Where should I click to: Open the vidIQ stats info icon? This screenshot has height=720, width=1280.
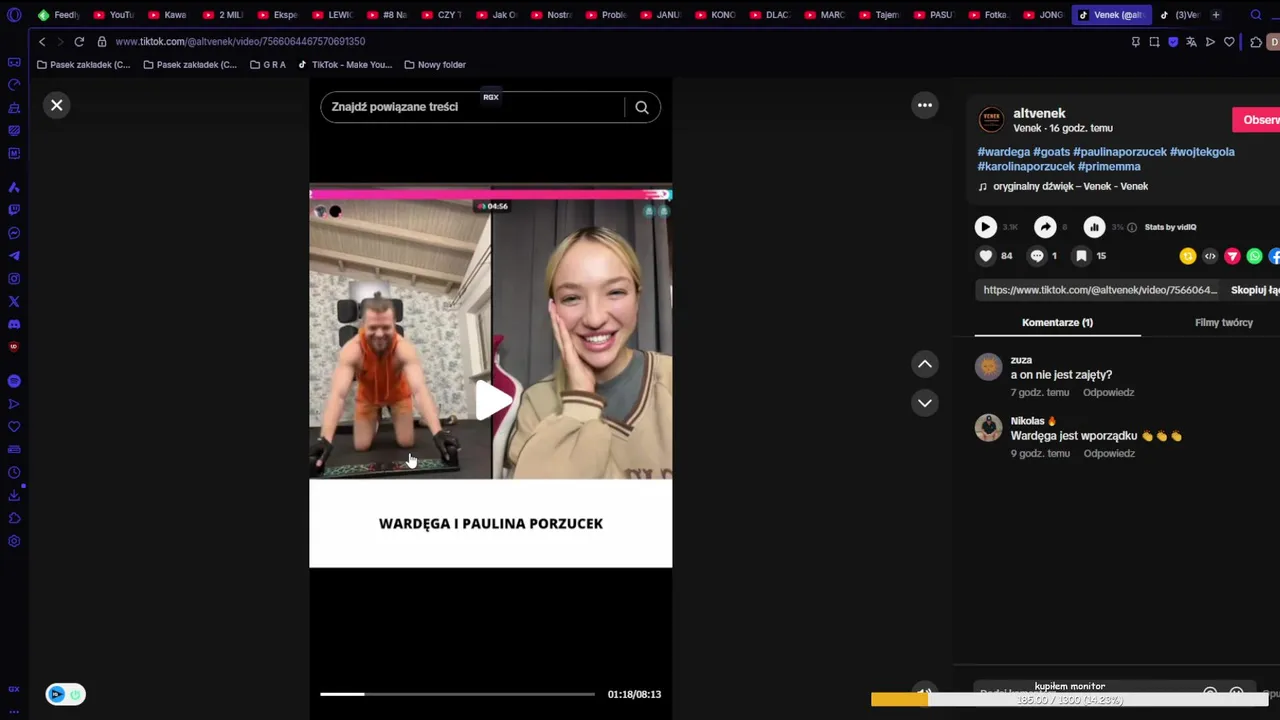click(x=1132, y=227)
